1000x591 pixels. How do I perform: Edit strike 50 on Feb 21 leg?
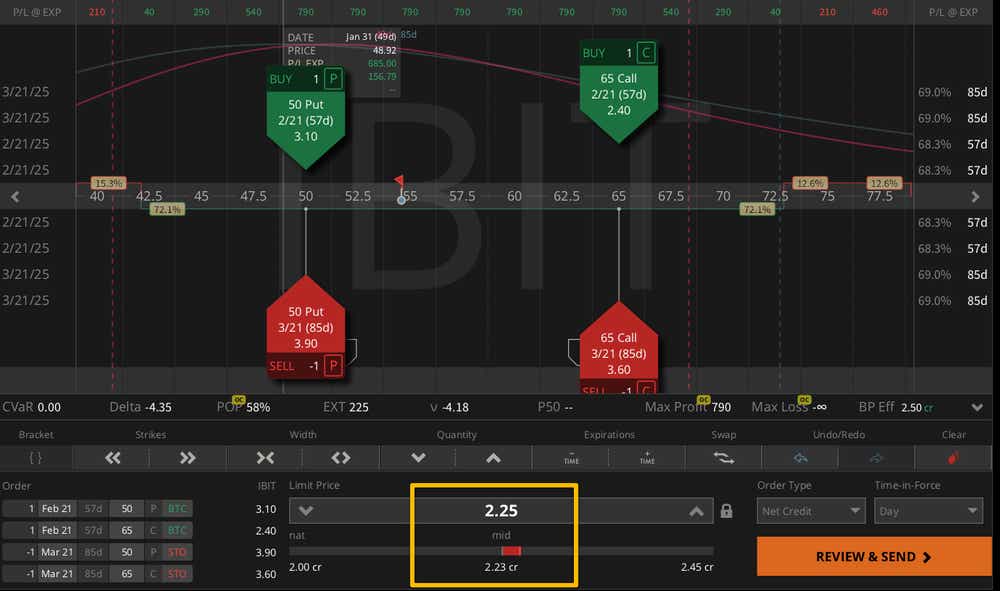click(127, 509)
